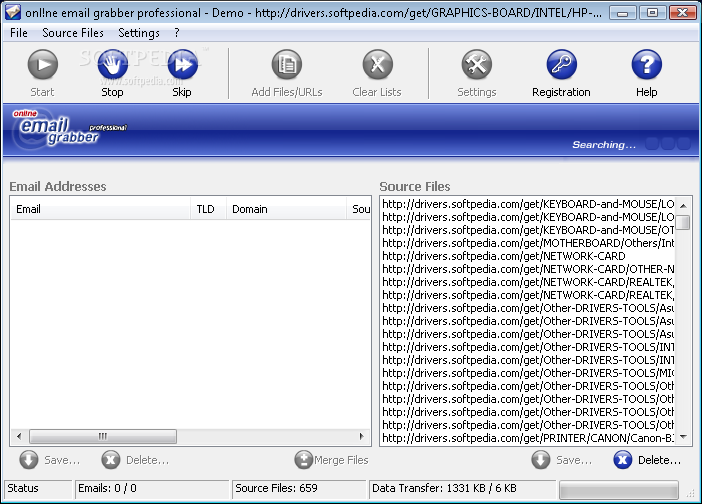Minimize the application window

click(622, 13)
